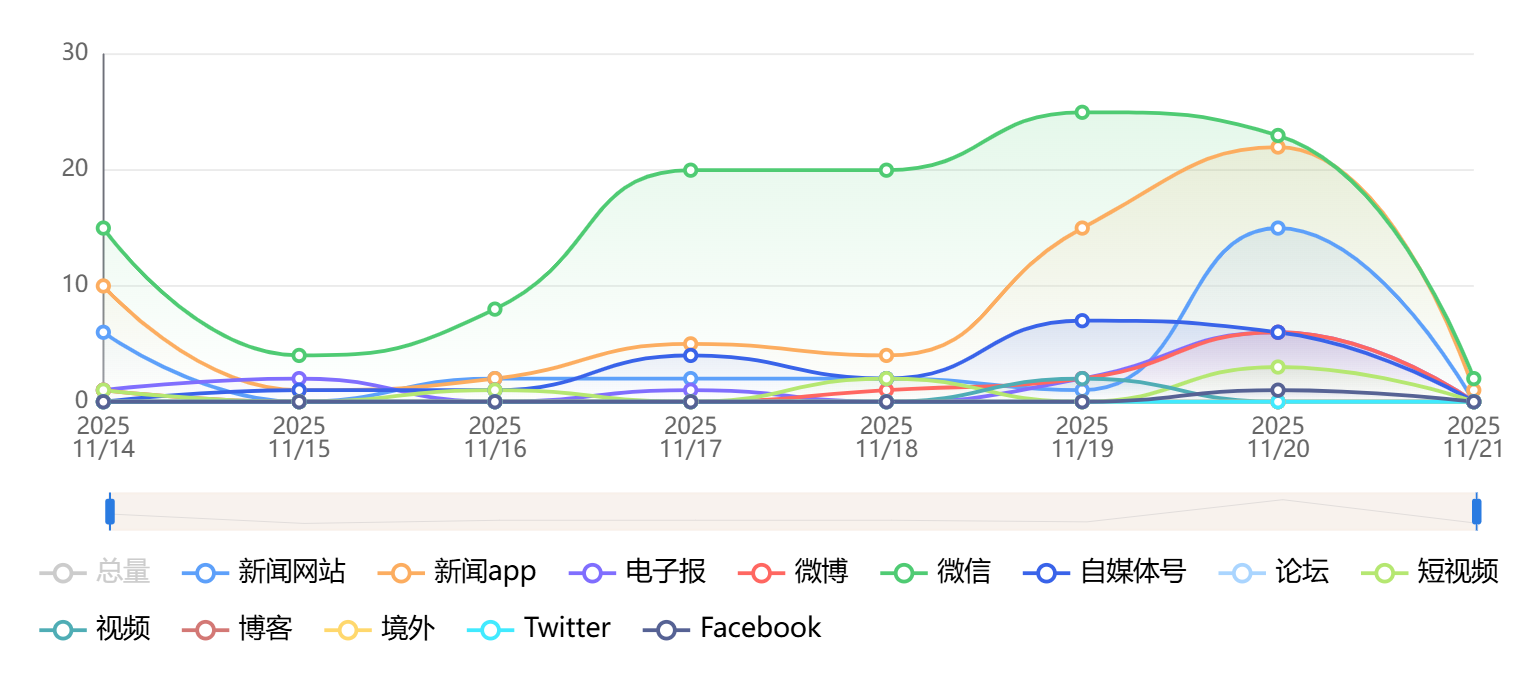Toggle 自媒体号 legend entry
Screen dimensions: 1535x680
(x=1105, y=573)
